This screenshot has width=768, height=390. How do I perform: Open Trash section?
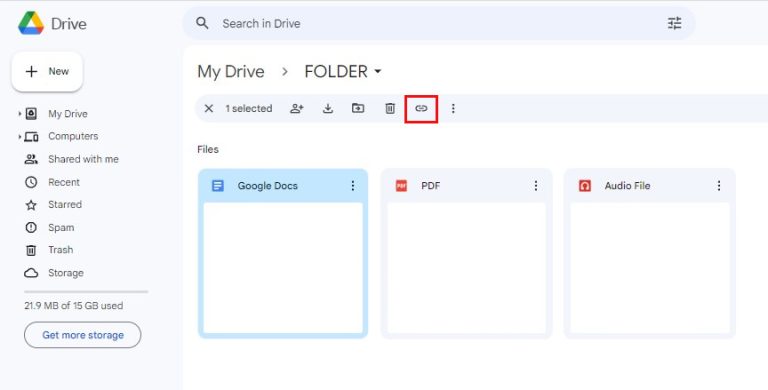pos(60,250)
